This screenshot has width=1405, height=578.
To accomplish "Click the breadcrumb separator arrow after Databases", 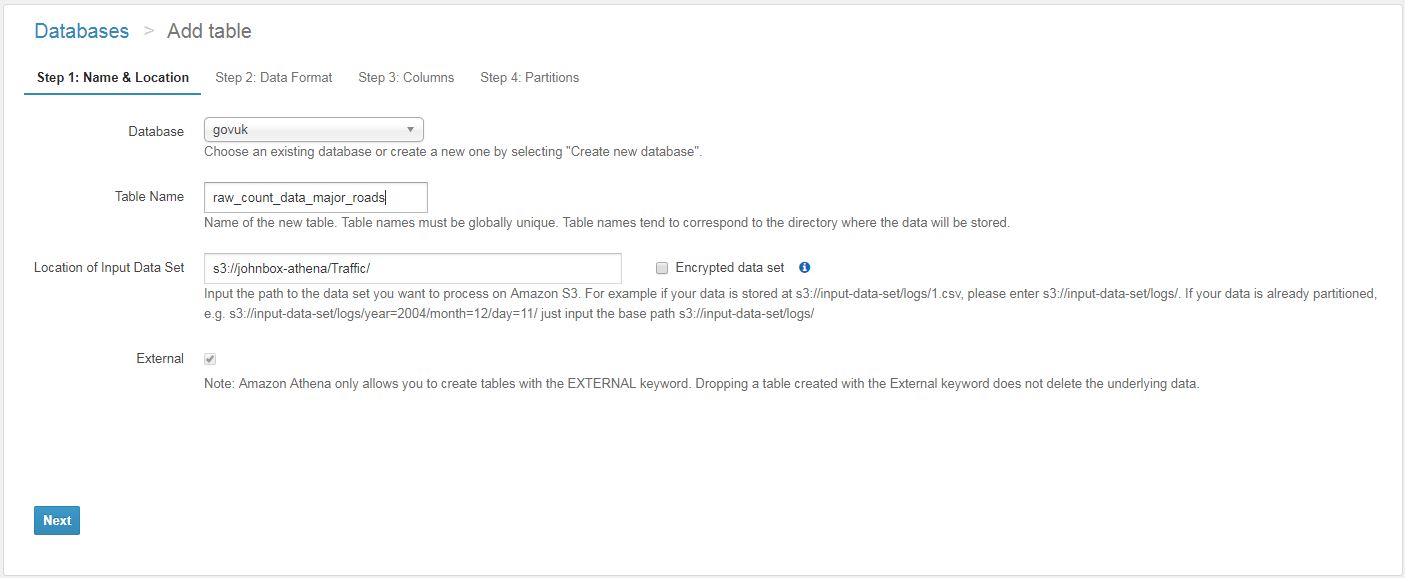I will [148, 31].
